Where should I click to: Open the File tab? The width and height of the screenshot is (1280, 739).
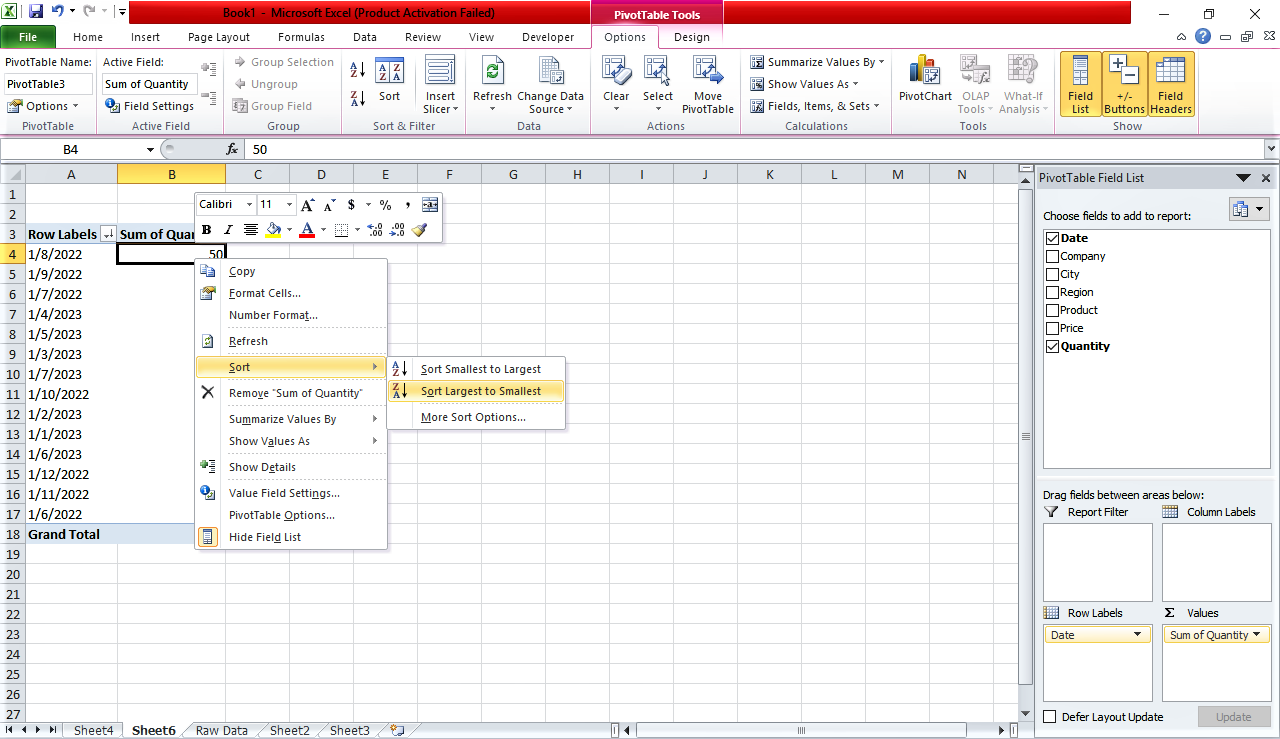pos(28,37)
